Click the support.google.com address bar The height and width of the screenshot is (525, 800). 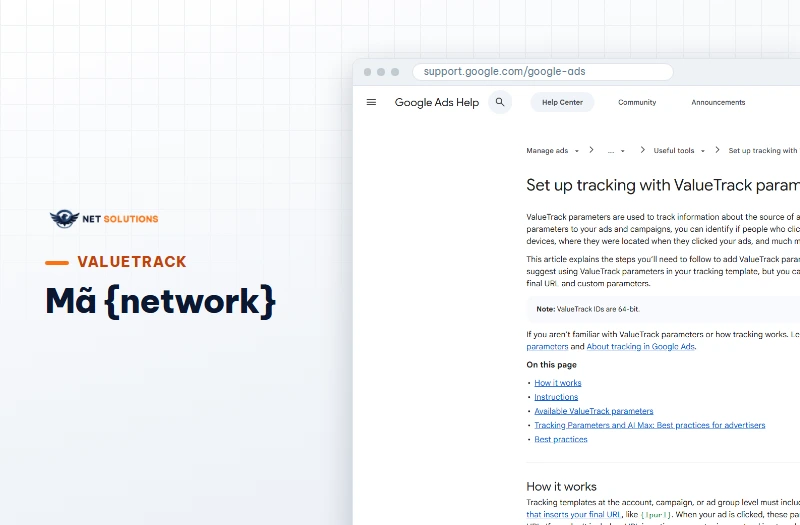click(x=543, y=71)
